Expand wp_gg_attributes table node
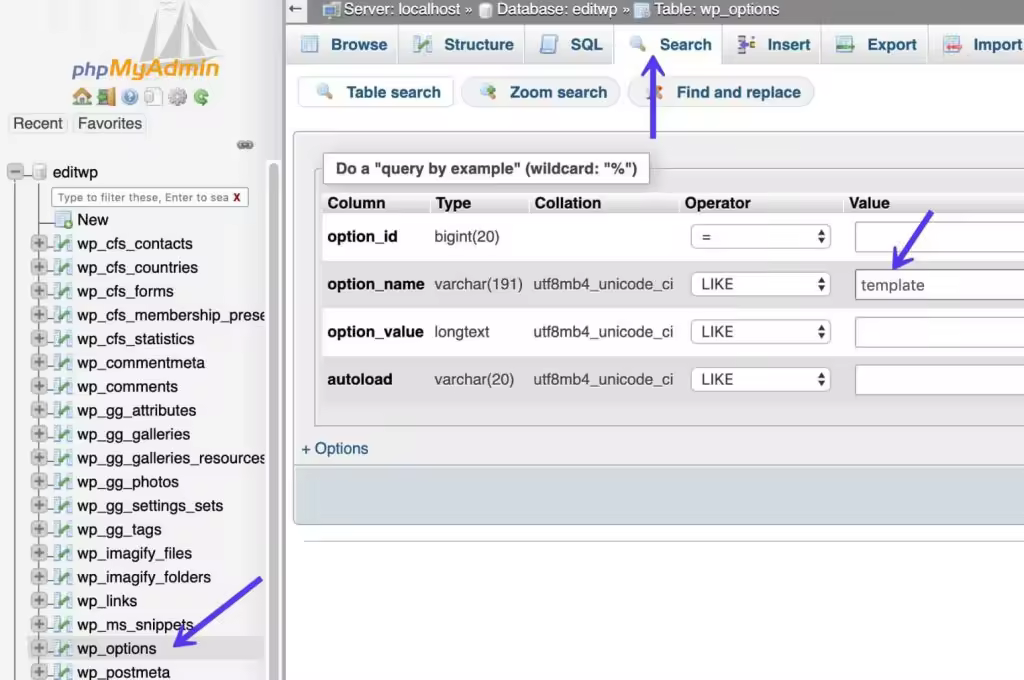1024x680 pixels. point(39,410)
